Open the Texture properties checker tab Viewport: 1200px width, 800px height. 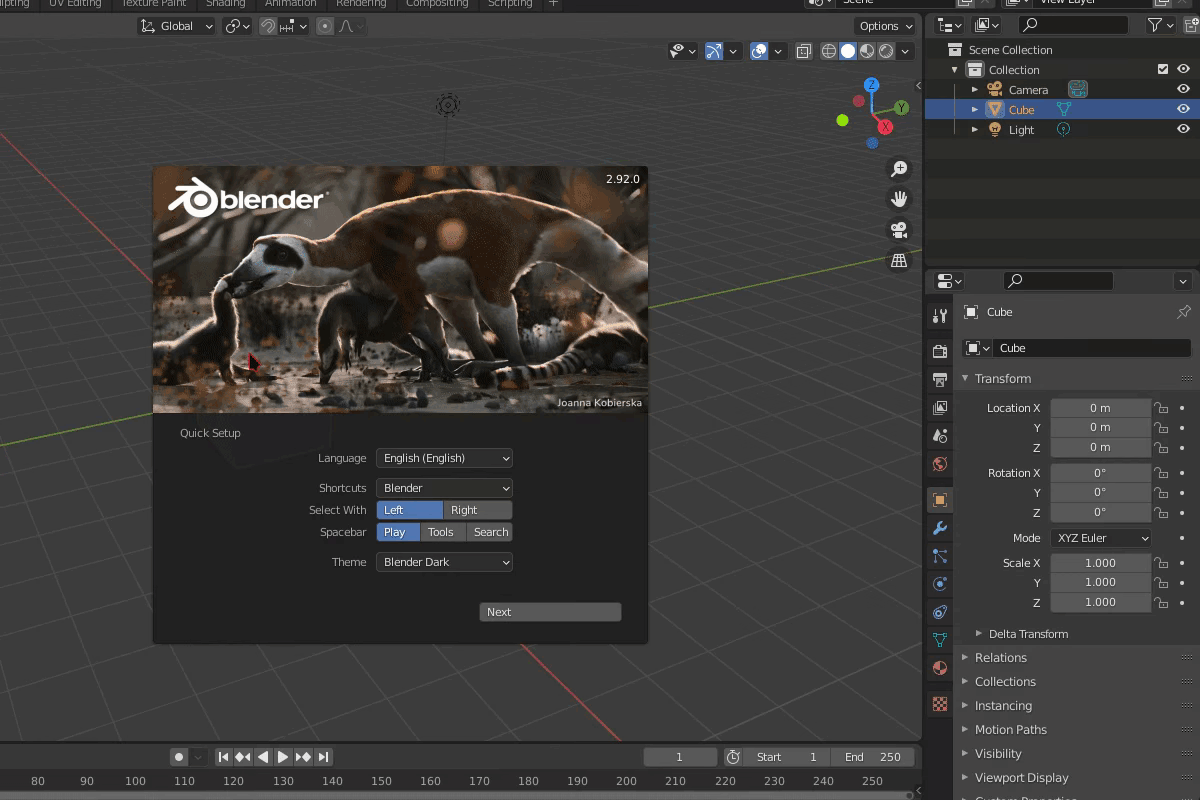(x=939, y=703)
